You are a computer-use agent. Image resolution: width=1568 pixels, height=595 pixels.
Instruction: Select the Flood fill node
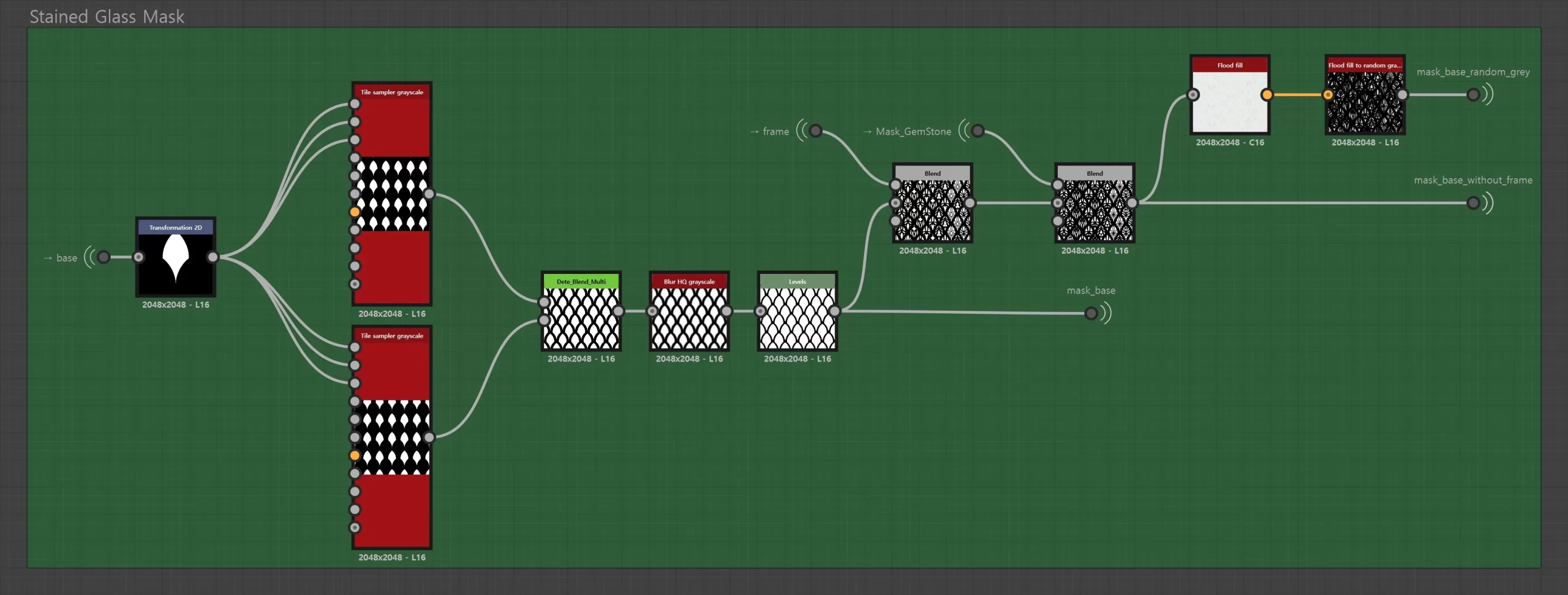[1230, 94]
